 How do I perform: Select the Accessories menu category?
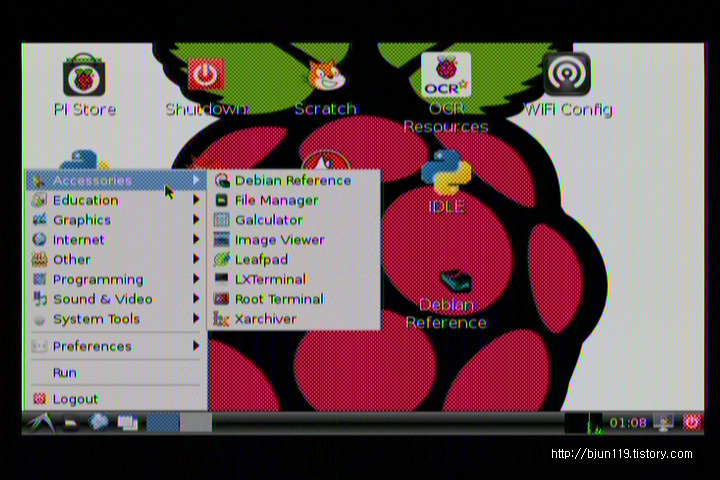[117, 181]
